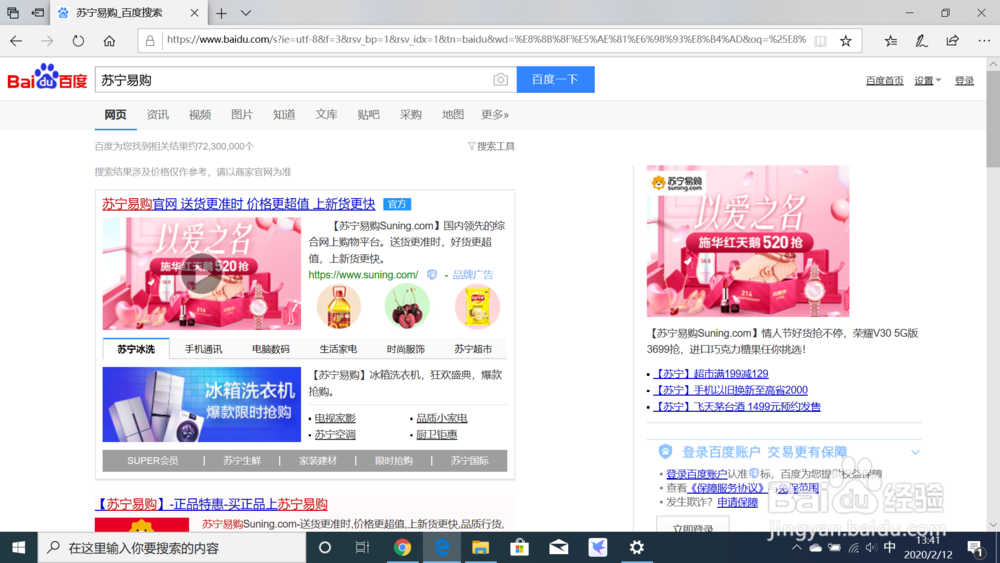Click the Add notes pen icon
The width and height of the screenshot is (1000, 563).
pos(922,41)
